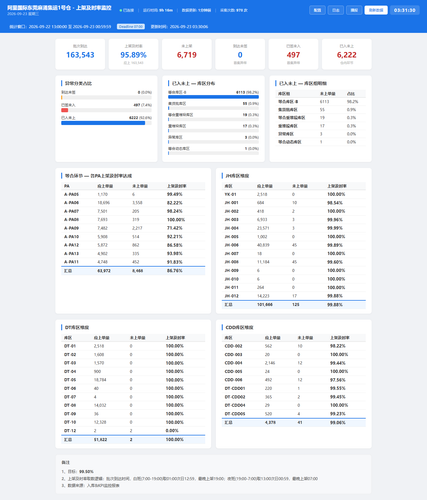Viewport: 427px width, 500px height.
Task: Click the 40,839 cell for JH-006
Action: pyautogui.click(x=263, y=245)
